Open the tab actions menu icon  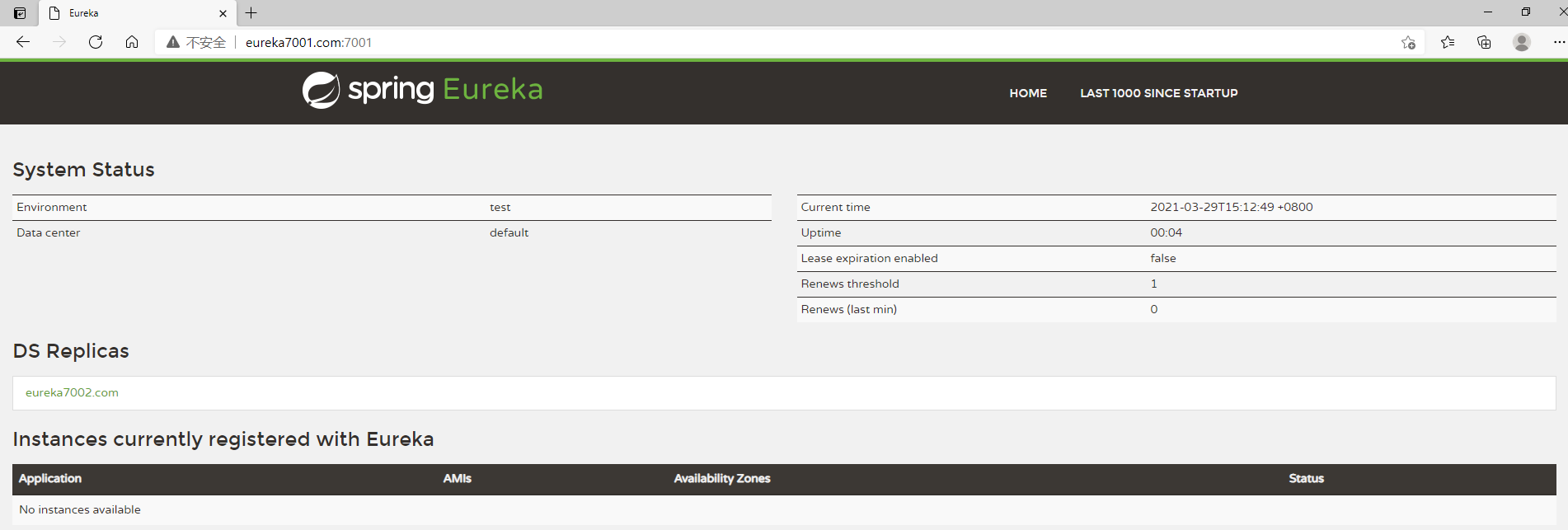[x=20, y=13]
